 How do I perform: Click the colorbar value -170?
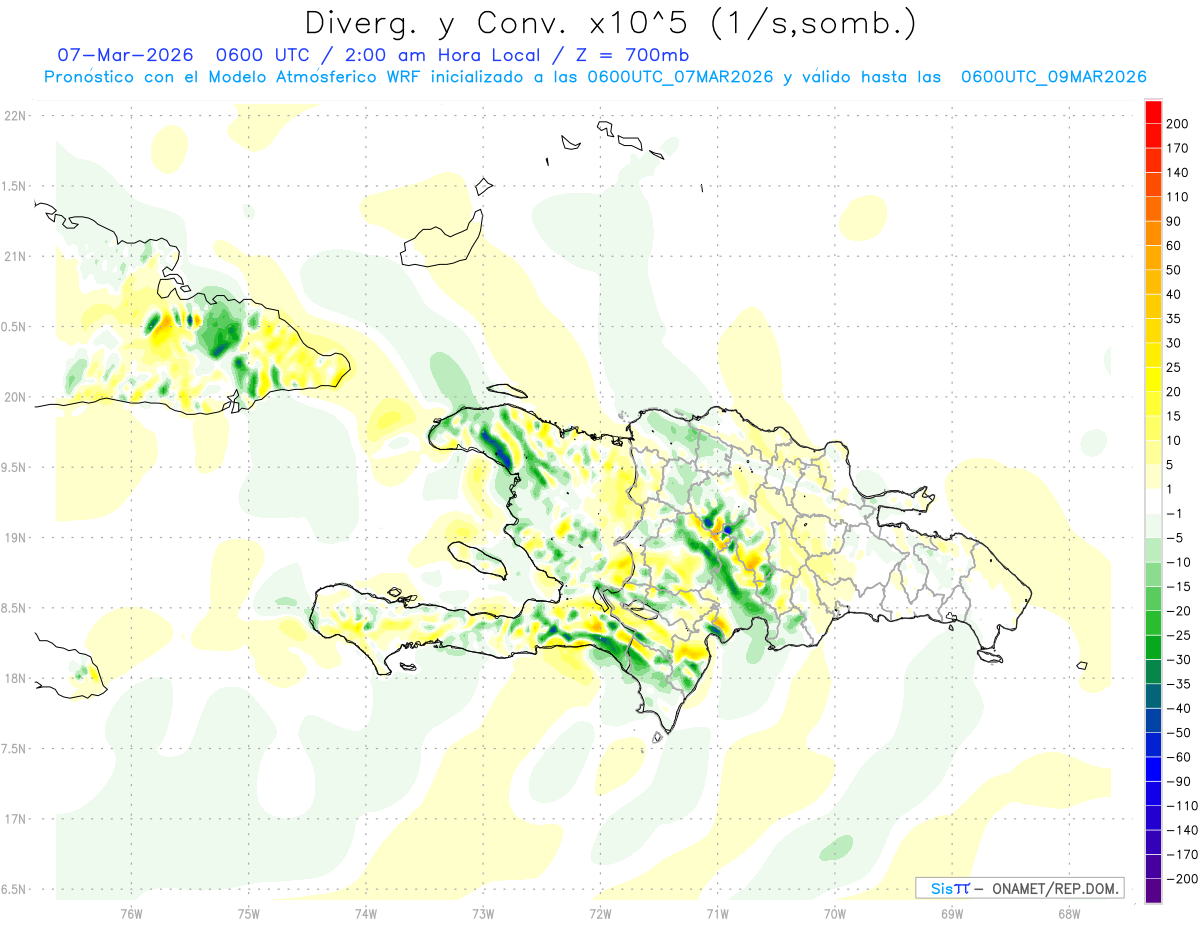click(1181, 854)
